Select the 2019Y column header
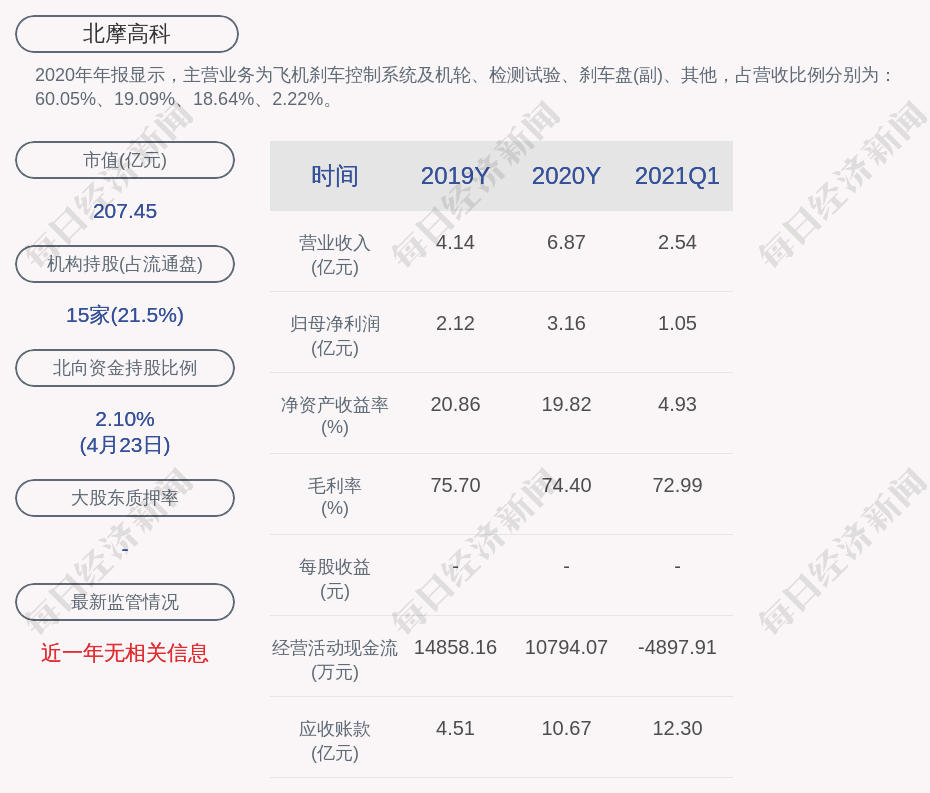This screenshot has height=793, width=930. click(455, 176)
